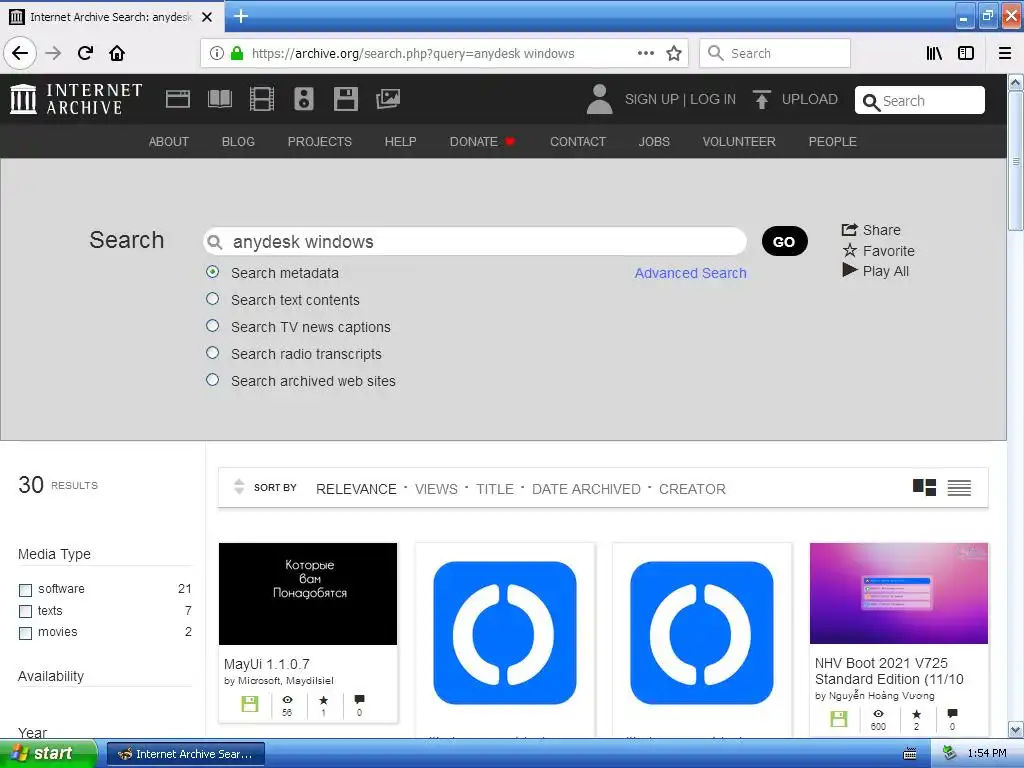Click the Share icon link
The height and width of the screenshot is (768, 1024).
point(871,230)
